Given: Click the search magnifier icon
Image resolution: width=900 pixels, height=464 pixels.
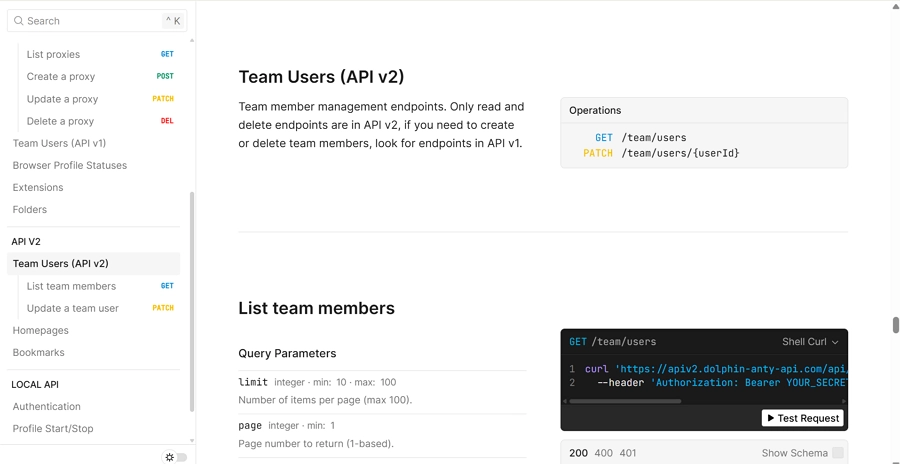Looking at the screenshot, I should (x=19, y=21).
